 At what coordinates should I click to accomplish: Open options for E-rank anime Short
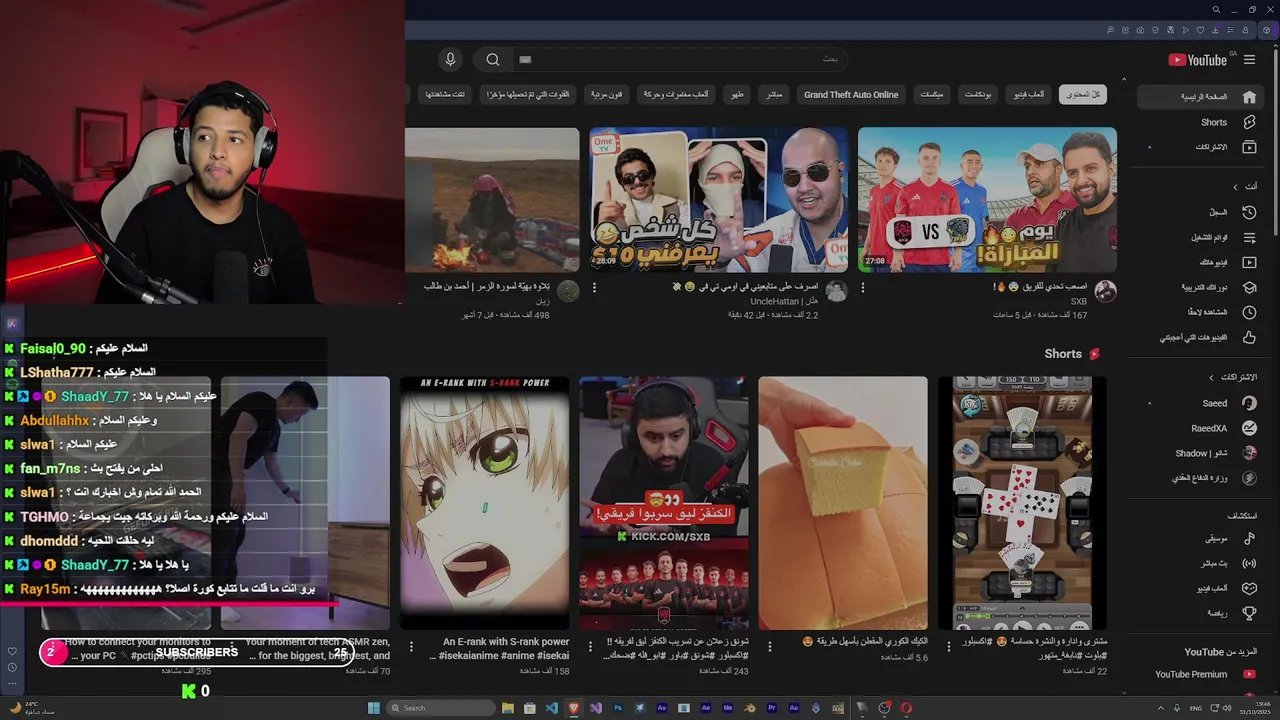[x=410, y=646]
